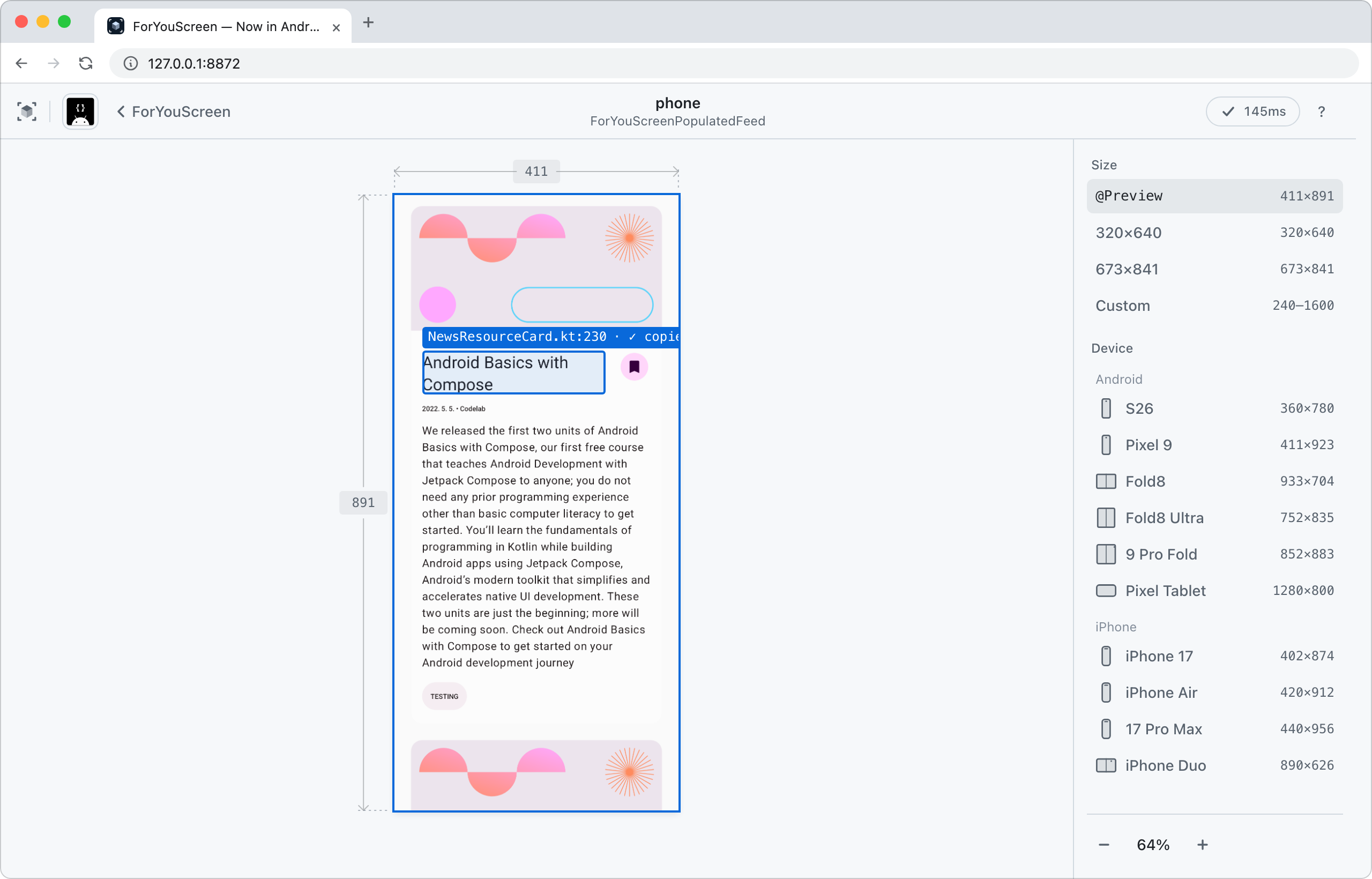Zoom in with the plus button
1372x879 pixels.
coord(1202,845)
